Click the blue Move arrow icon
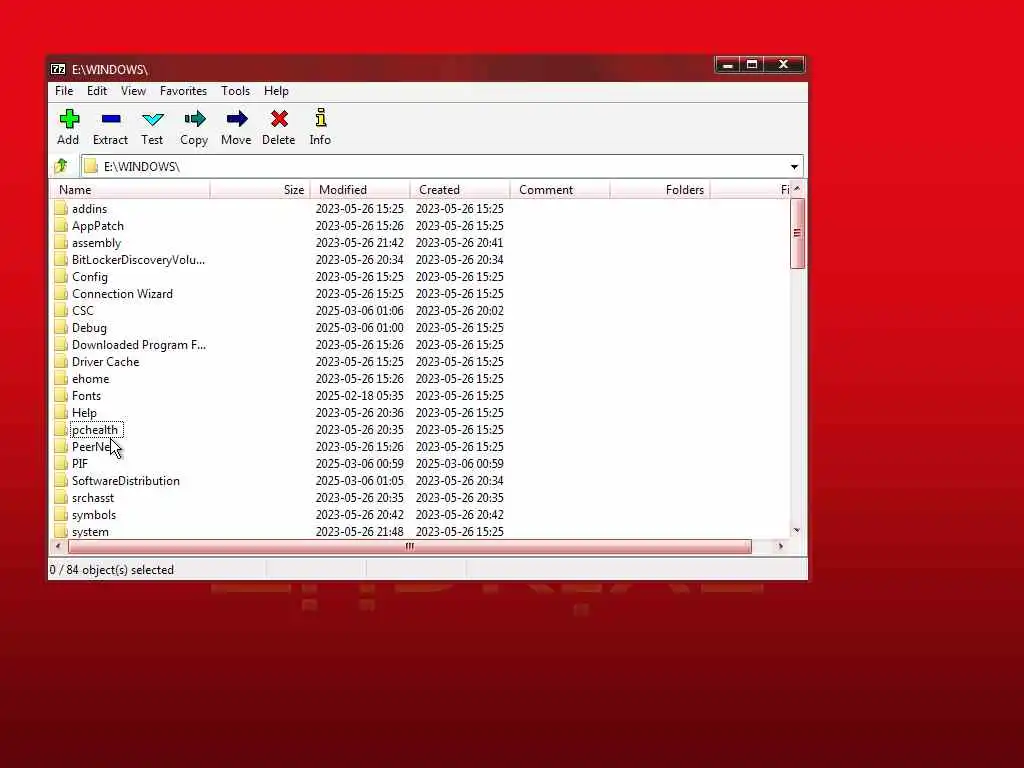 236,119
